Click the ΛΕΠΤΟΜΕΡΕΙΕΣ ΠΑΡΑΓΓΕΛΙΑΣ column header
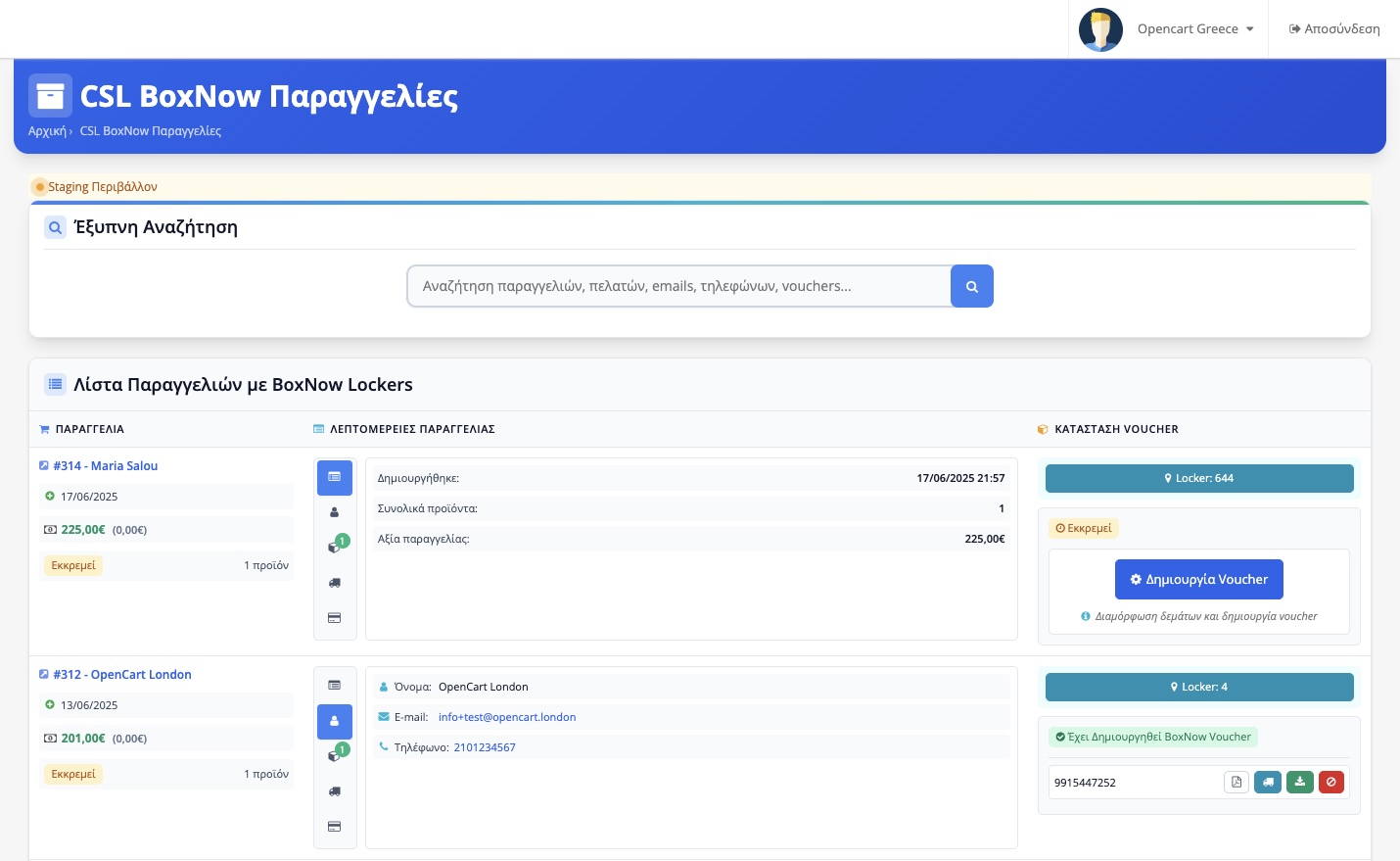The image size is (1400, 861). 412,429
